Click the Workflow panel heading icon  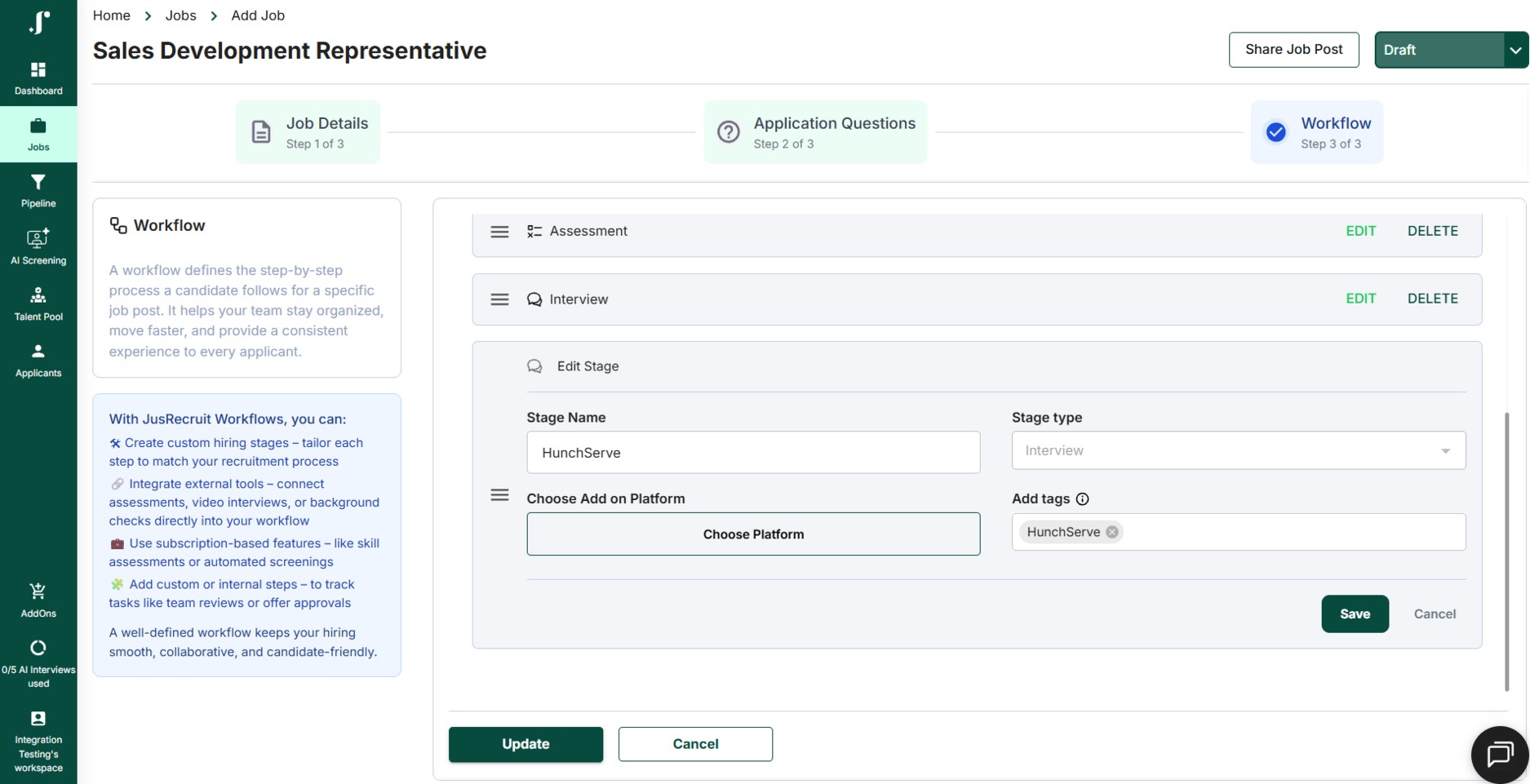(118, 225)
